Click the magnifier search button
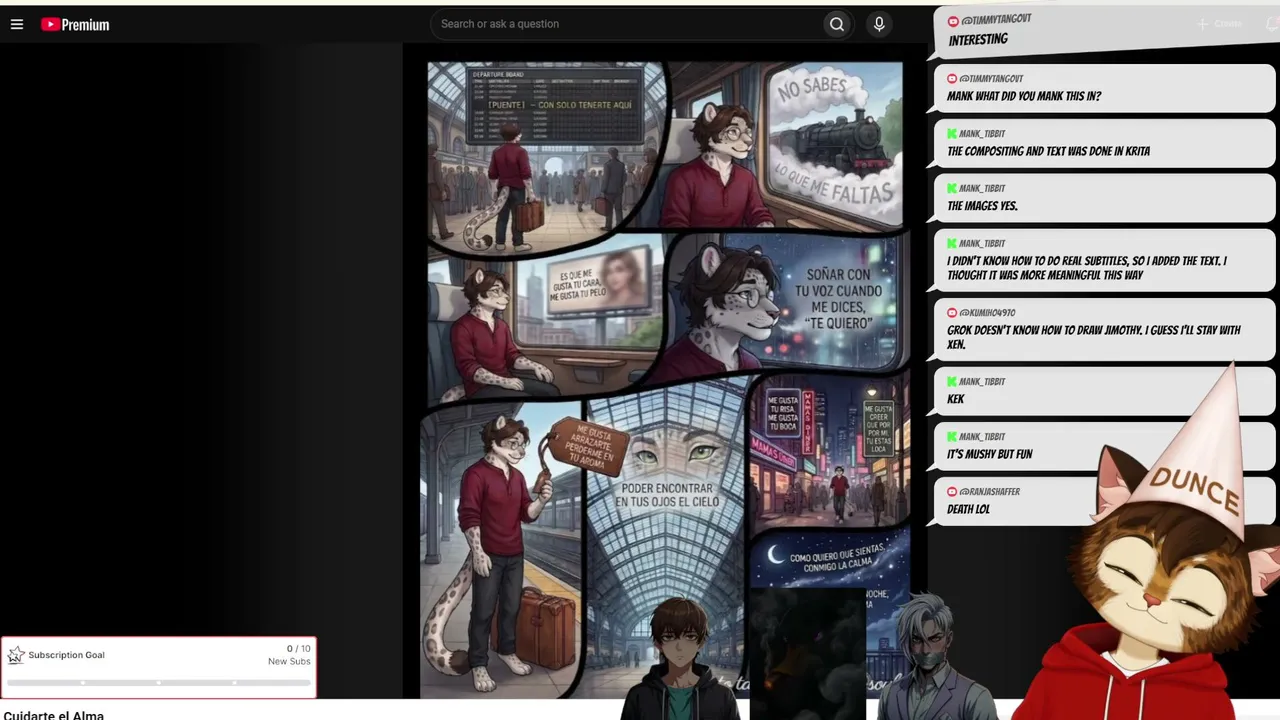The width and height of the screenshot is (1280, 720). tap(837, 24)
